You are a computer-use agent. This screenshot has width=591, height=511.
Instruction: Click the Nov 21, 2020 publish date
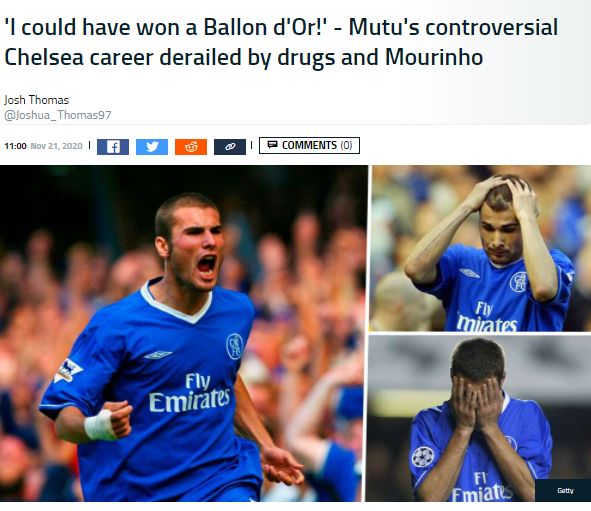coord(56,146)
